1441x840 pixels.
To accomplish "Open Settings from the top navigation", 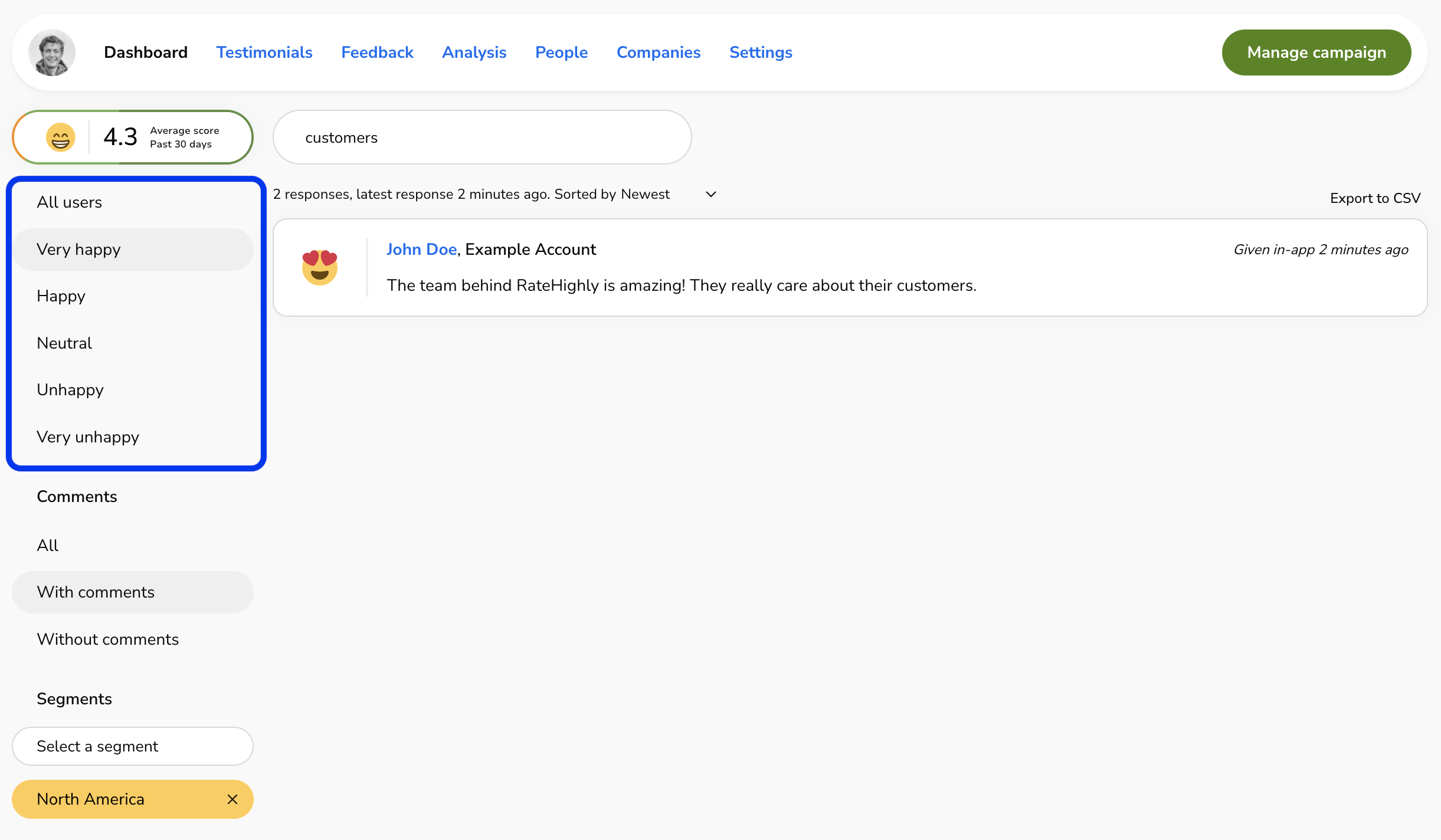I will [761, 52].
